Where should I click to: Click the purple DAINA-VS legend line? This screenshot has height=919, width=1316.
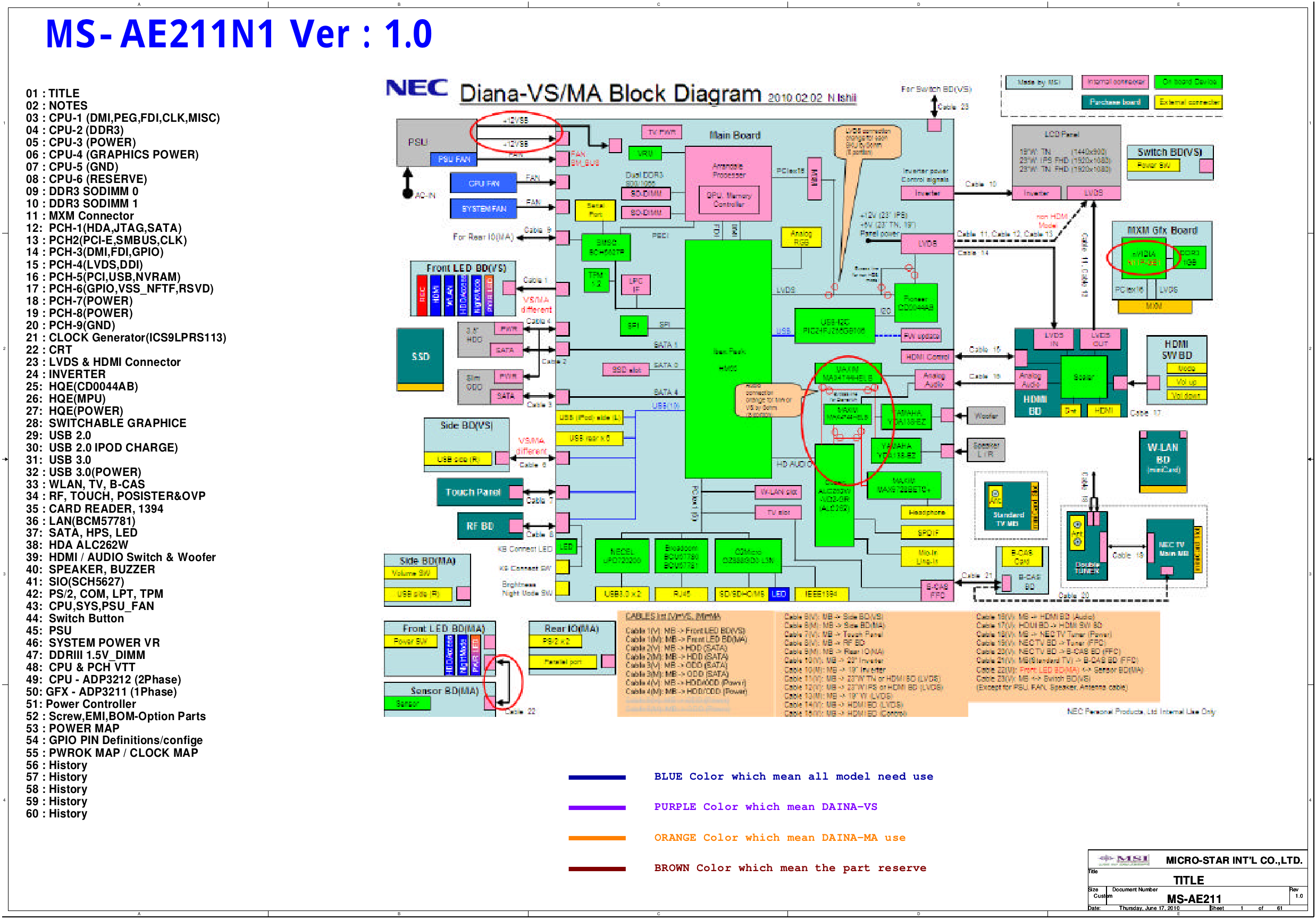[597, 808]
